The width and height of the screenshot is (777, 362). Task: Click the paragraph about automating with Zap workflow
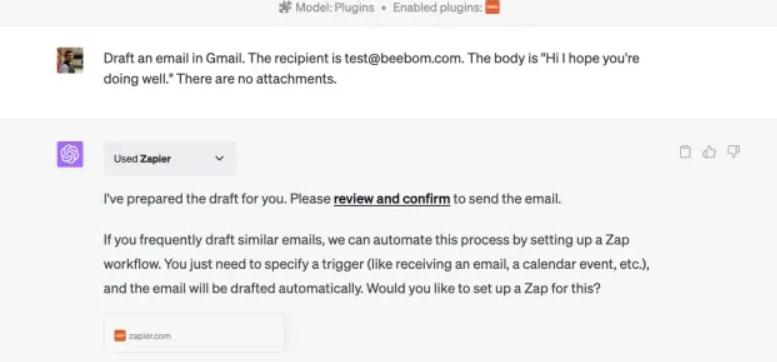377,264
